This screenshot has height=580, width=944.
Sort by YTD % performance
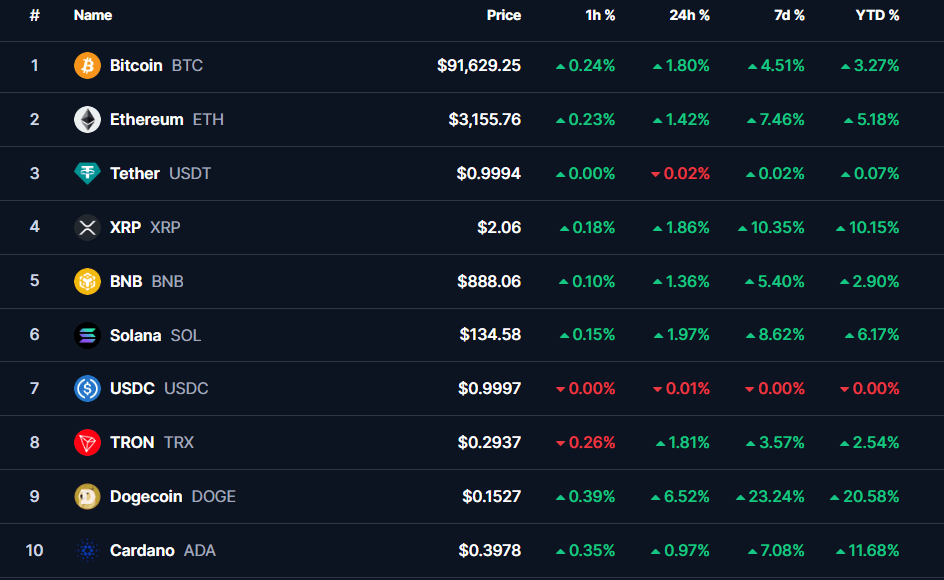coord(878,15)
